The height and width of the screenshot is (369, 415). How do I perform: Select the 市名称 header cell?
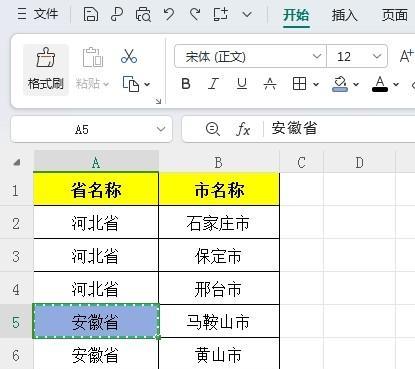pos(219,189)
